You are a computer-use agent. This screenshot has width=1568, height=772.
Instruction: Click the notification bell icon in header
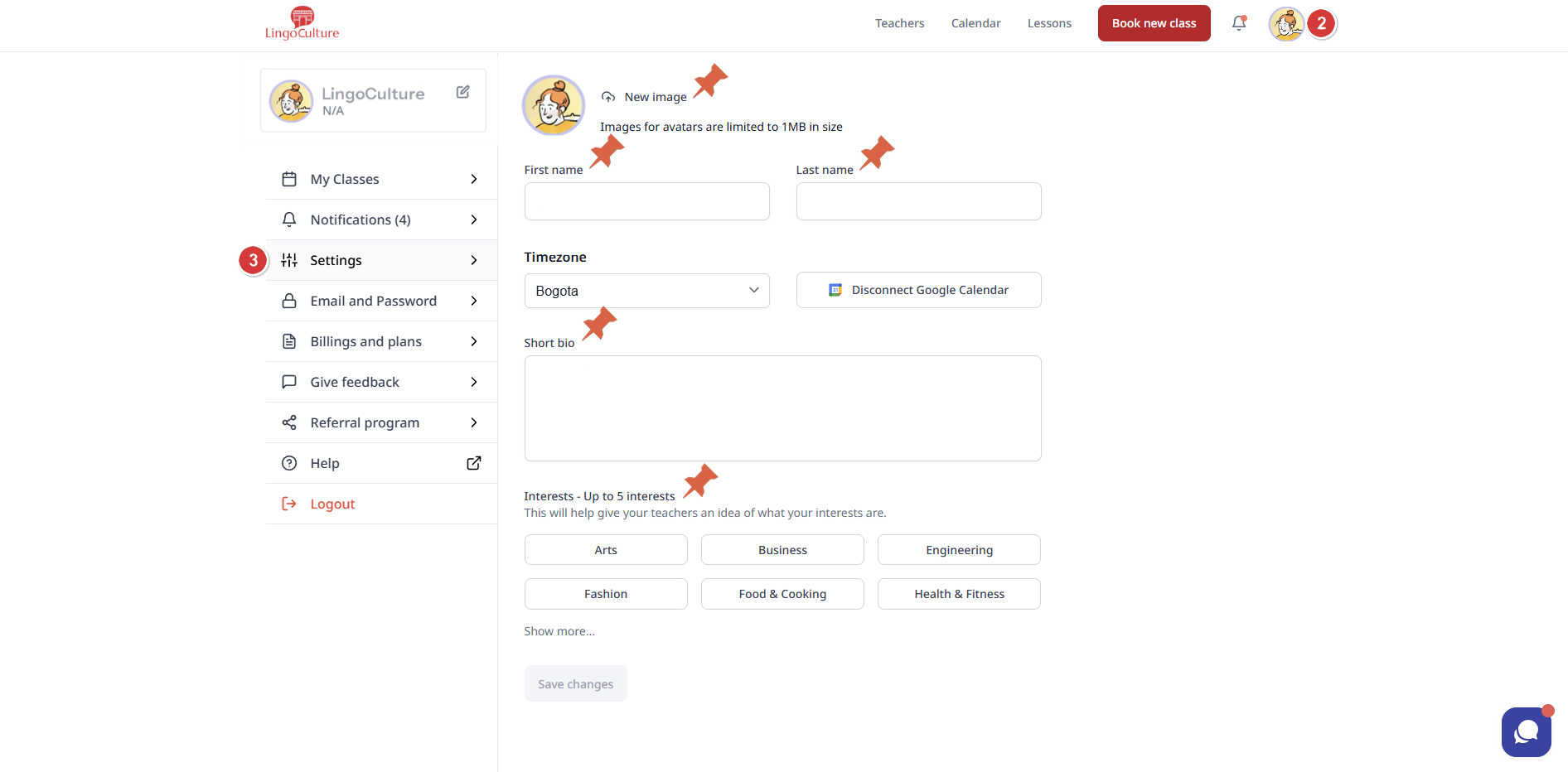1238,23
